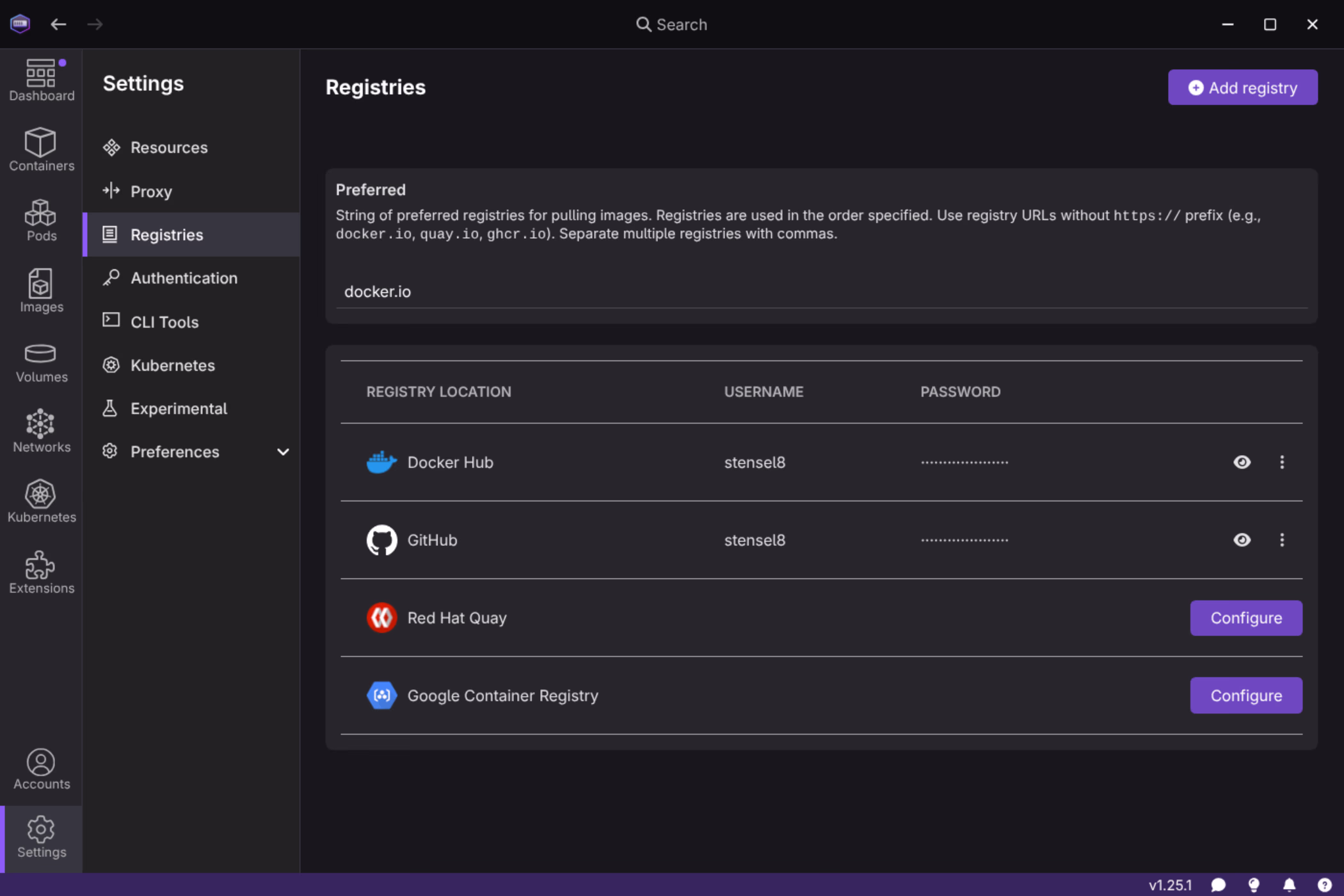Go to Containers in sidebar
Viewport: 1344px width, 896px height.
[41, 150]
